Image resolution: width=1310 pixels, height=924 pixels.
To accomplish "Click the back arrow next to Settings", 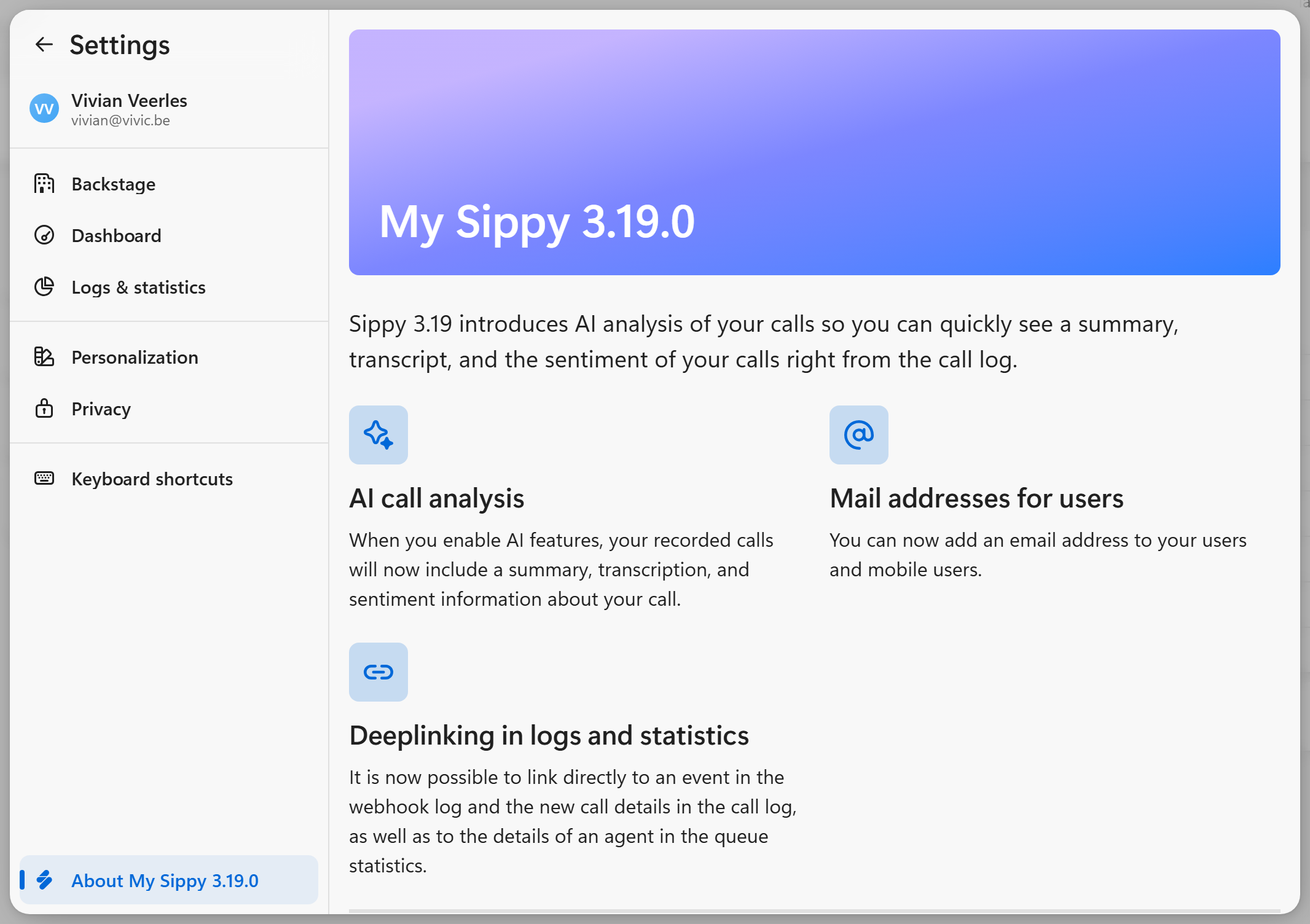I will click(44, 44).
